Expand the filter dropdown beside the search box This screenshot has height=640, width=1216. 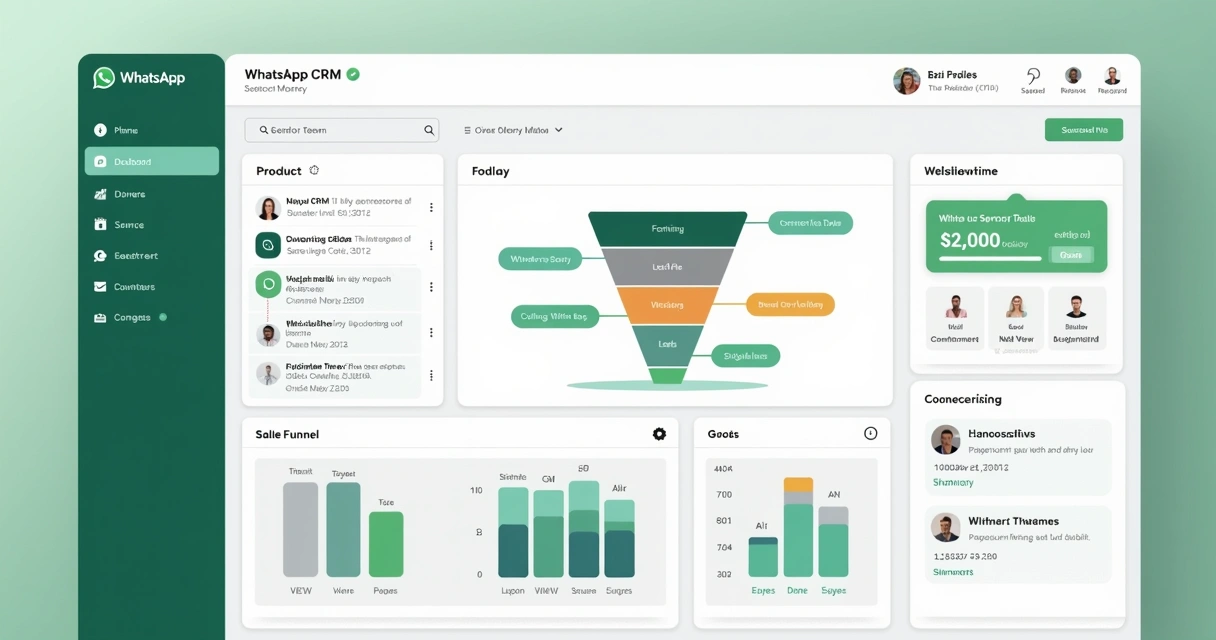(513, 130)
